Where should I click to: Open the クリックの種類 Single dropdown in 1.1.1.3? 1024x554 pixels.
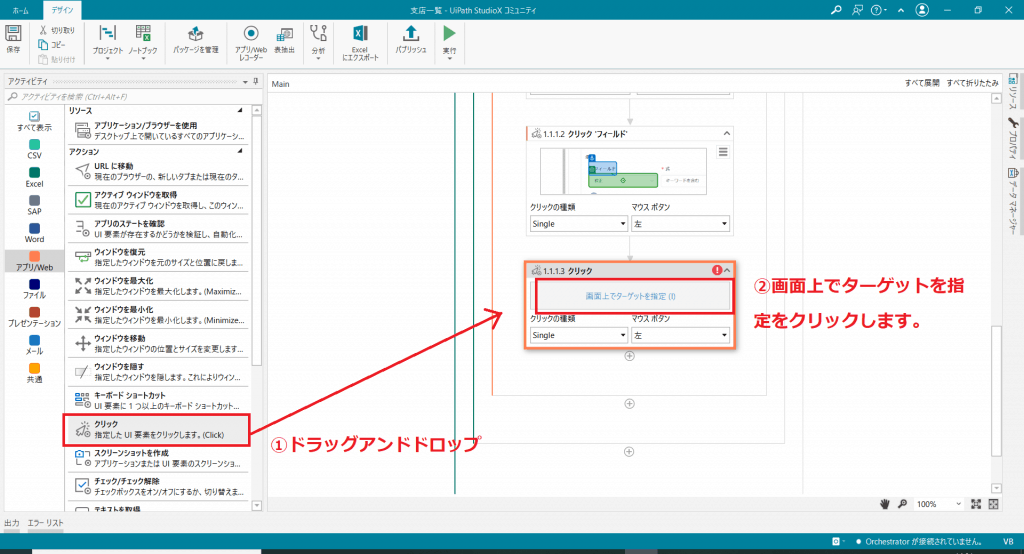click(579, 335)
